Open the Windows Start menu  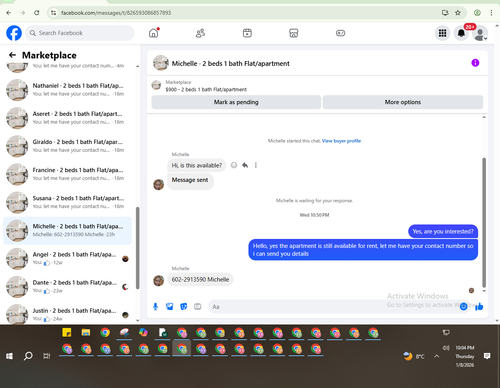(x=9, y=356)
